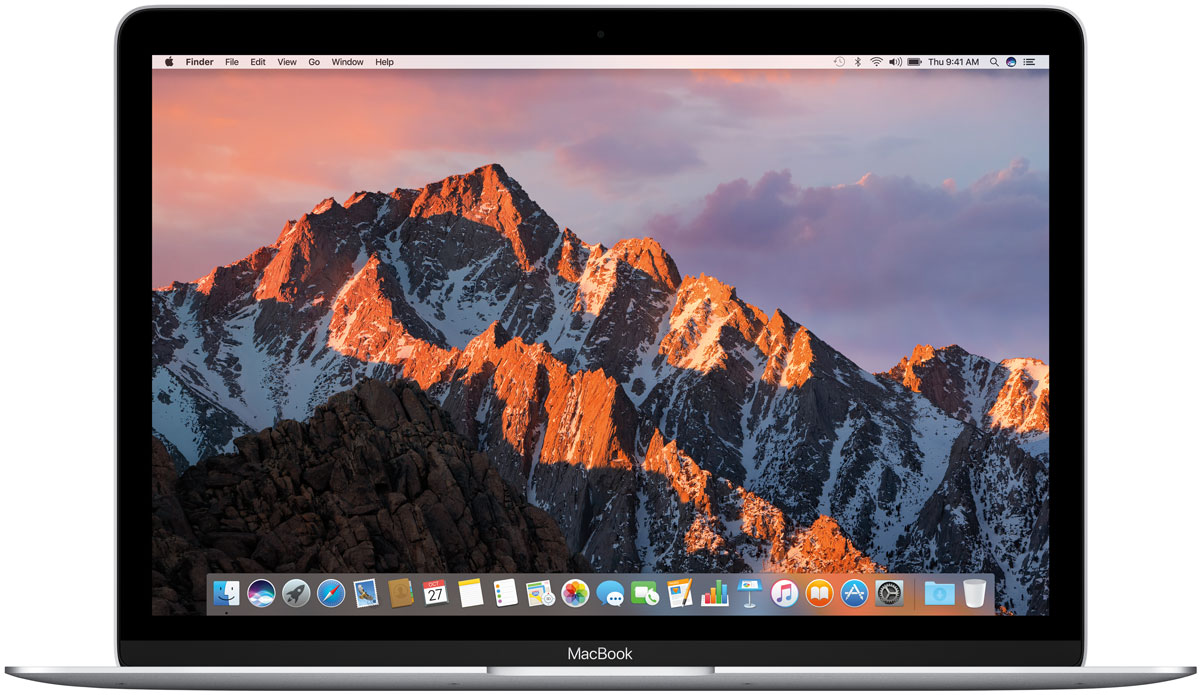The height and width of the screenshot is (695, 1200).
Task: Click Time Machine menu bar icon
Action: pos(839,62)
